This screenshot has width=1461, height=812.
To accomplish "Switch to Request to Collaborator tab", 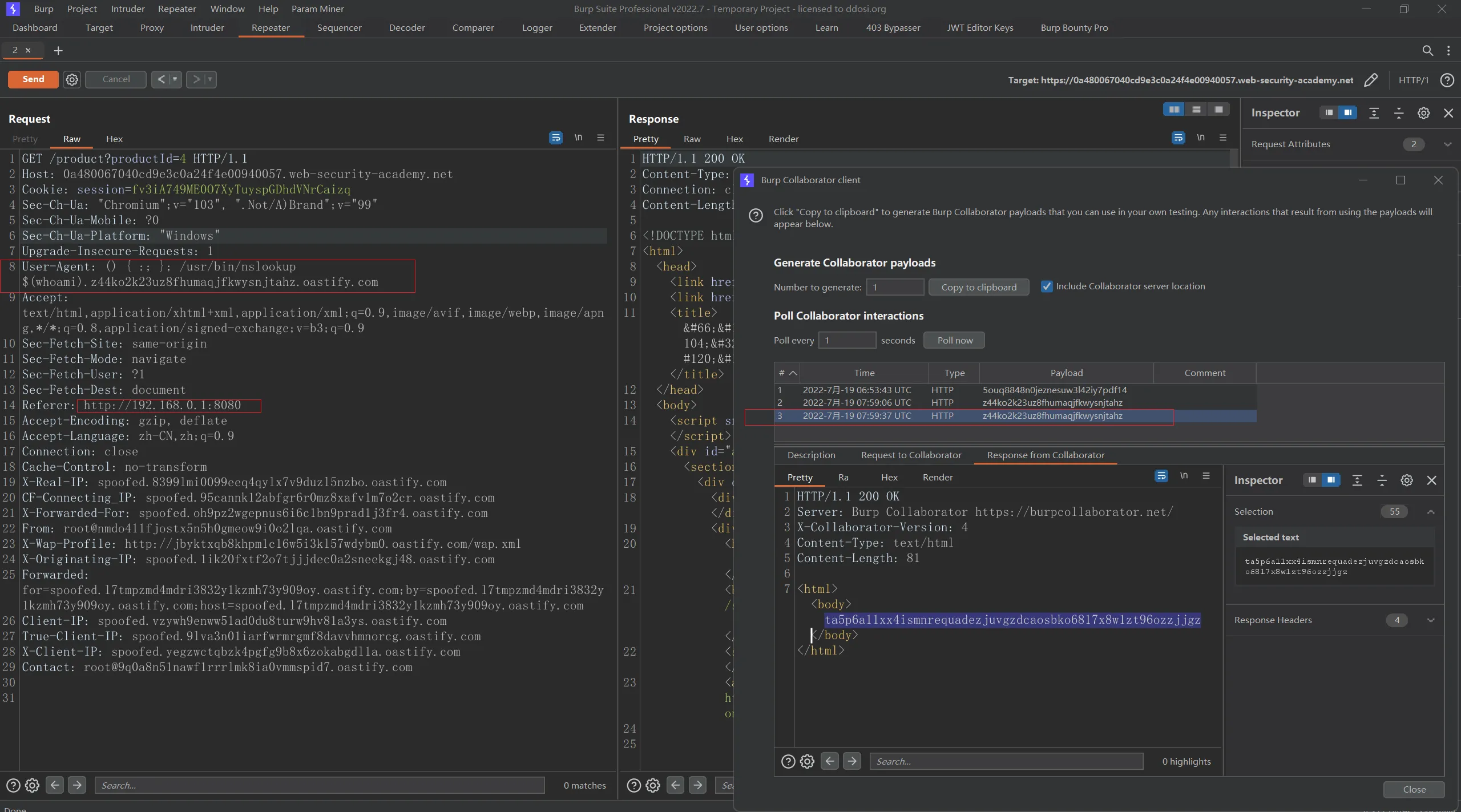I will click(x=911, y=455).
